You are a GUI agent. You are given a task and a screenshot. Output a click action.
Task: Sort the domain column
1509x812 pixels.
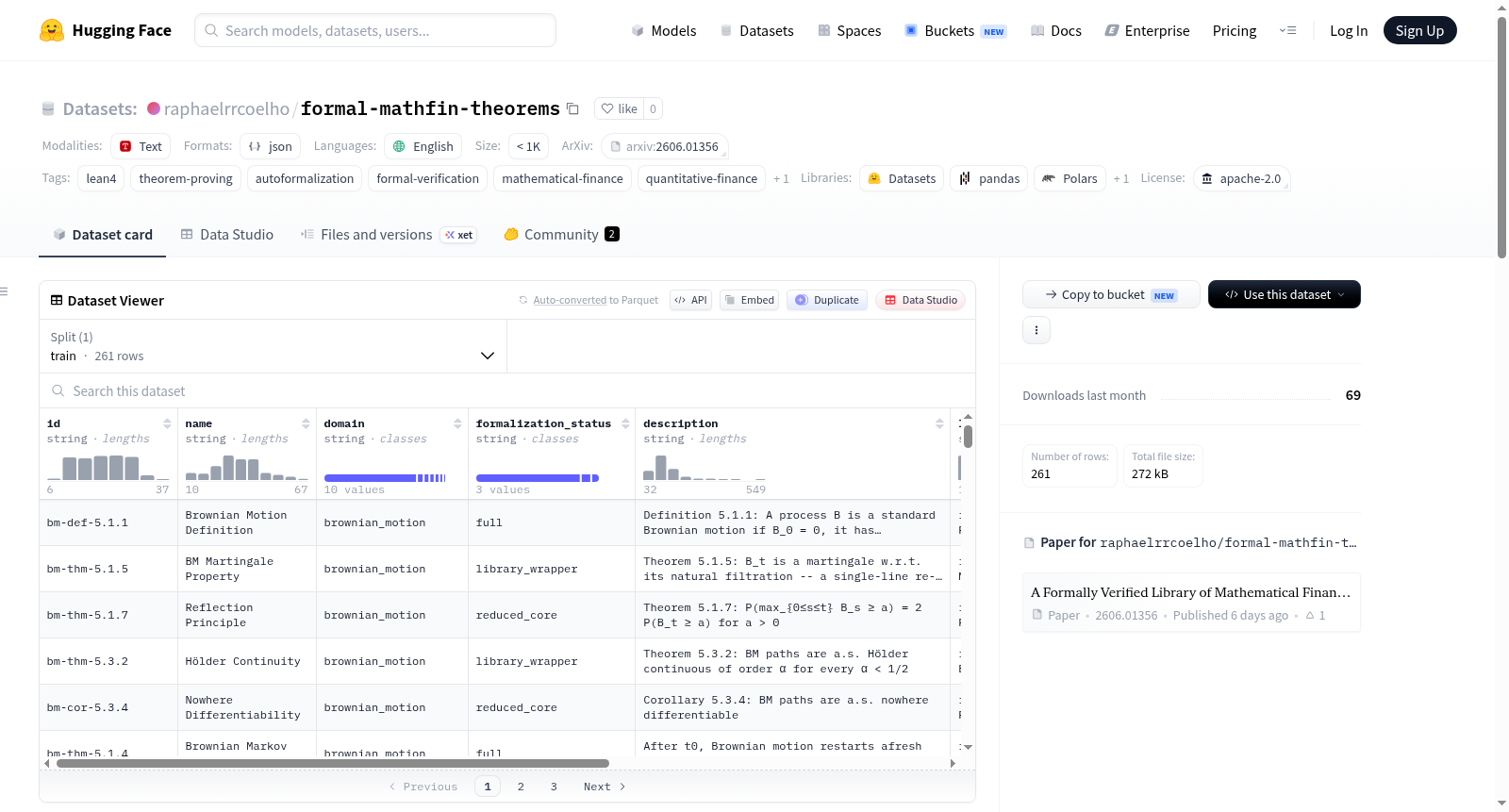(x=457, y=423)
